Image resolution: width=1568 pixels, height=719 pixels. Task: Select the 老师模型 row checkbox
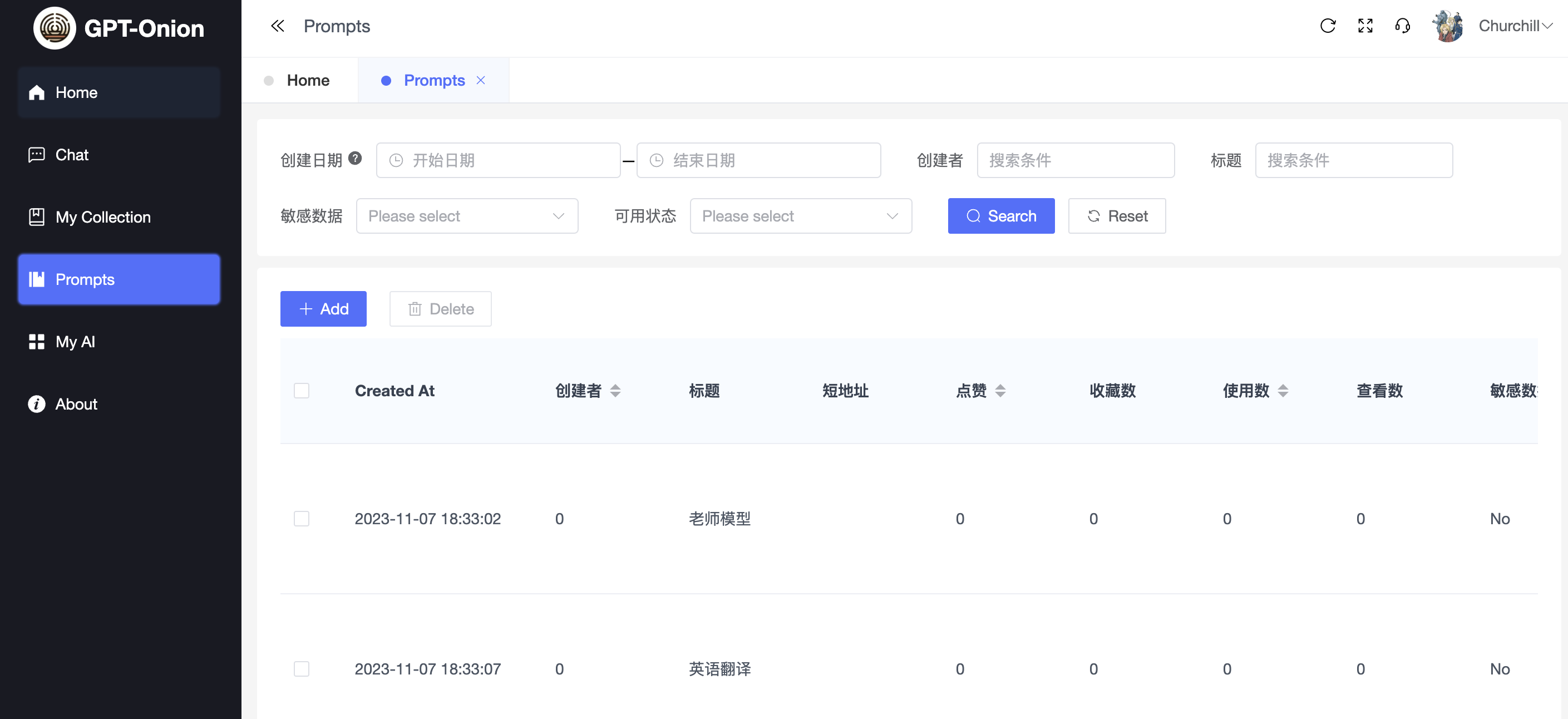(302, 519)
